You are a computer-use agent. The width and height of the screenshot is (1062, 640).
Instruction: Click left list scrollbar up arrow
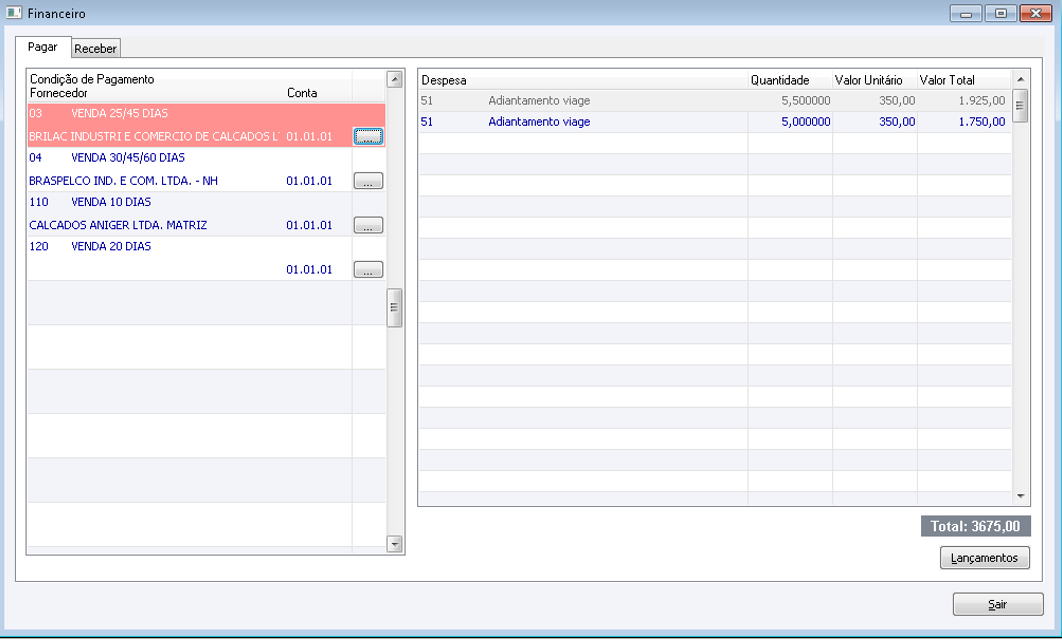[x=394, y=79]
